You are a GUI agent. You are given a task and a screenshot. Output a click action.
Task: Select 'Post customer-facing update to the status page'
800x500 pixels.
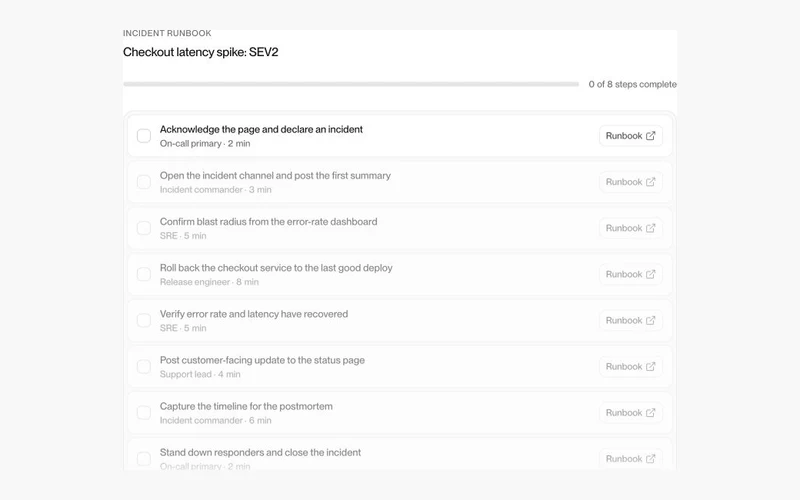tap(262, 360)
